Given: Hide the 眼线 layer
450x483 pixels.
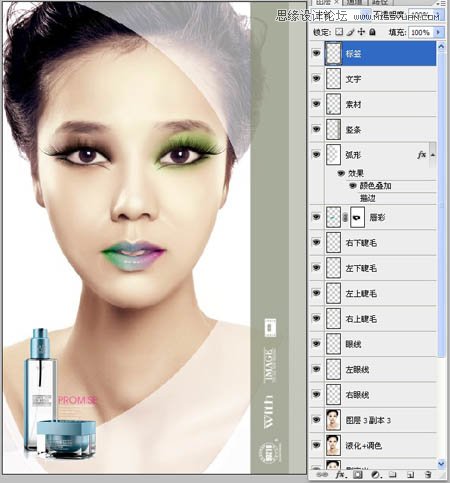Looking at the screenshot, I should pyautogui.click(x=316, y=344).
